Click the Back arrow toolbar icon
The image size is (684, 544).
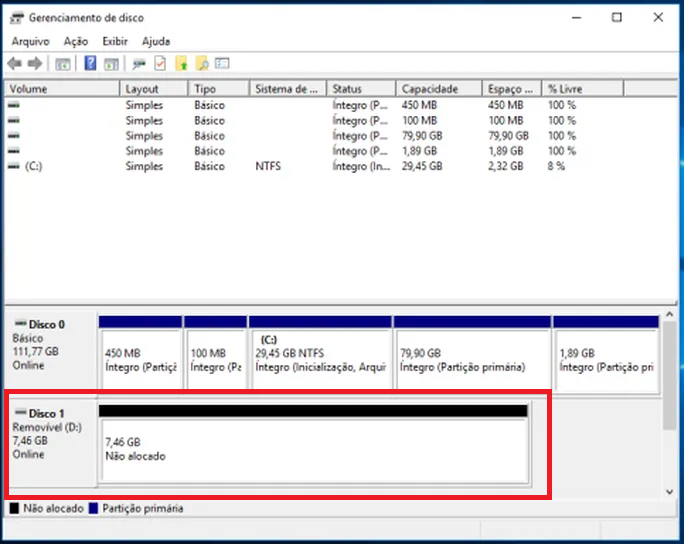point(15,64)
